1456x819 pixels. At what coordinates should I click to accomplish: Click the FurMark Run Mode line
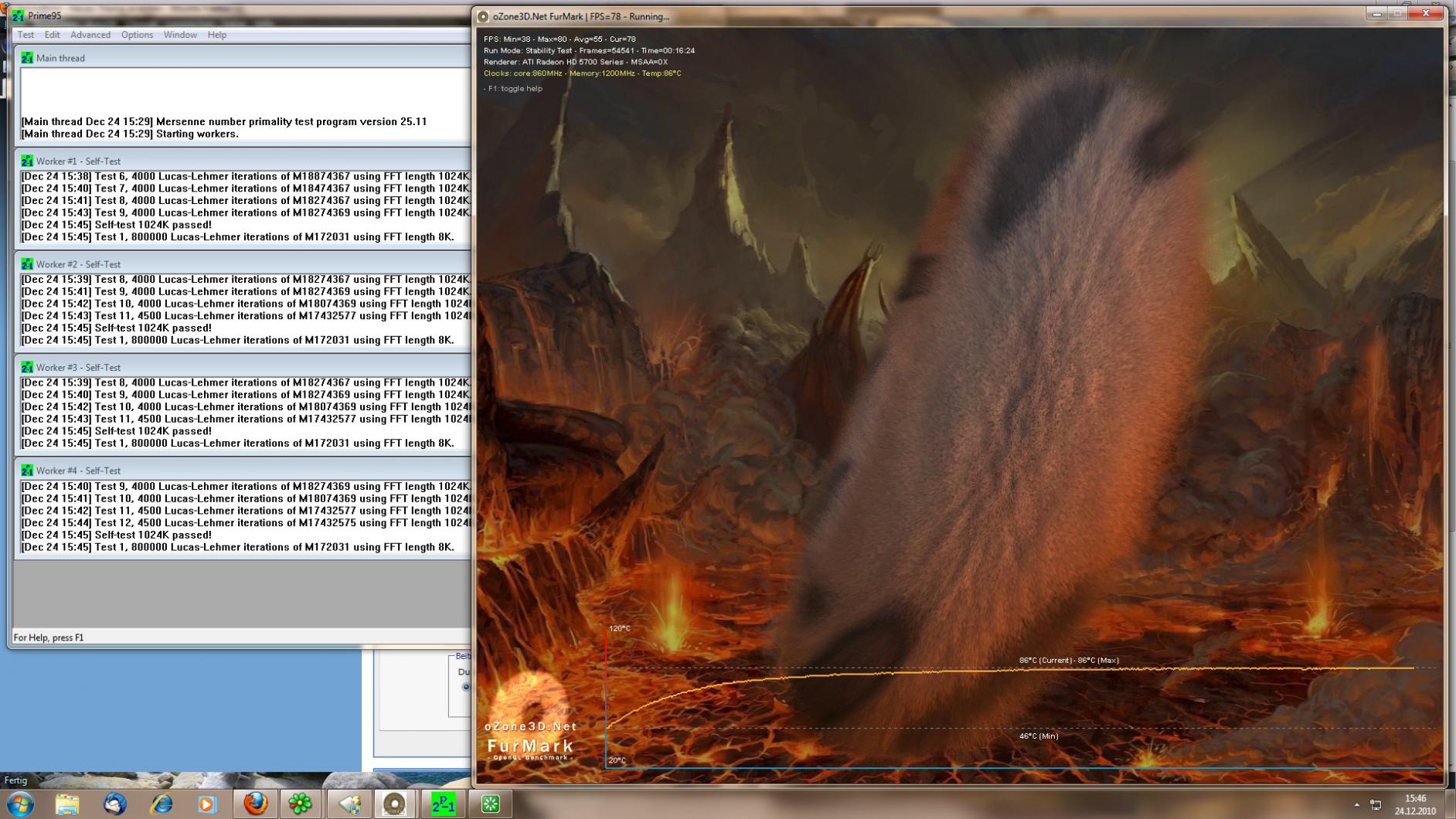(x=589, y=50)
